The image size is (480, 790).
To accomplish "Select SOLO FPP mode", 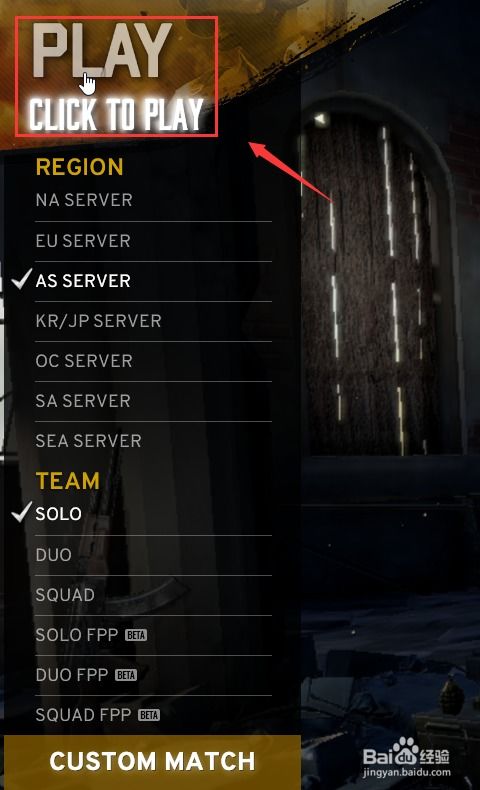I will (x=153, y=635).
